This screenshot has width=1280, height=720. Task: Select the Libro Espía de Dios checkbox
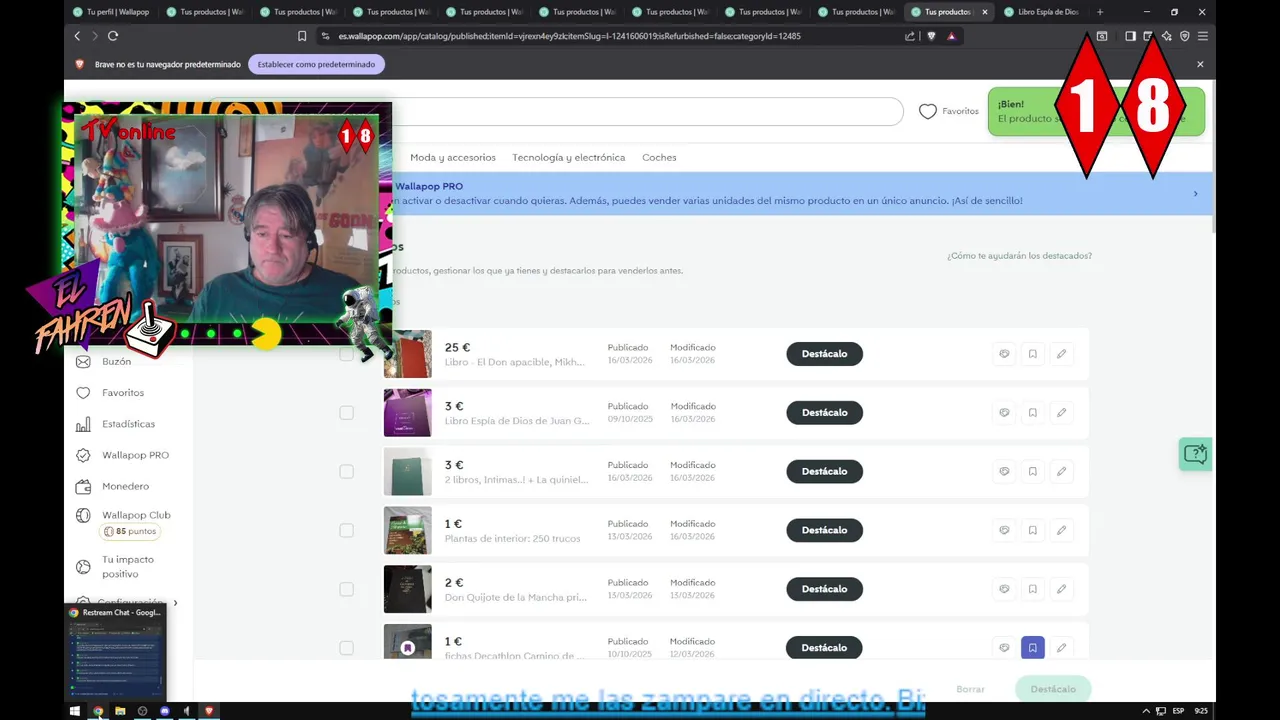(346, 413)
